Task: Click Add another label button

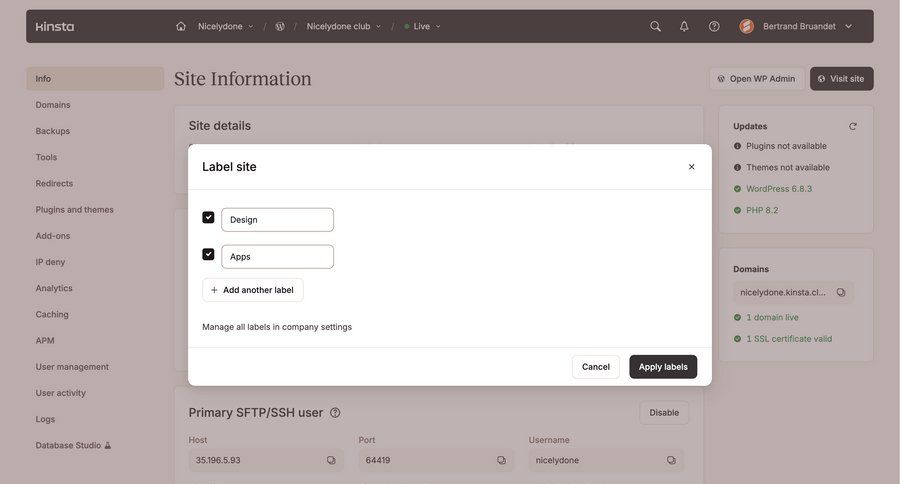Action: click(x=253, y=290)
